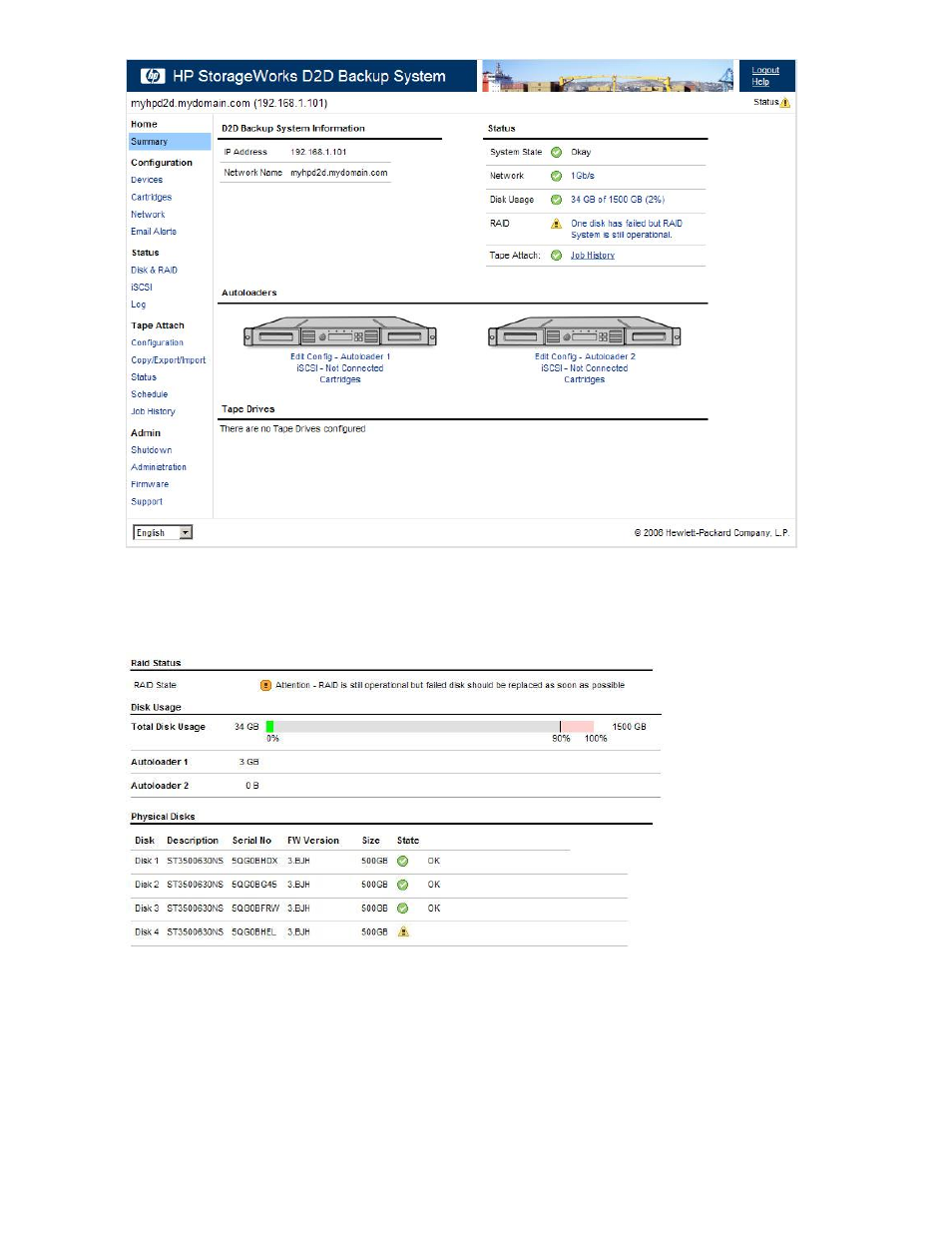Click the Tape Attach green check icon
952x1233 pixels.
(557, 256)
